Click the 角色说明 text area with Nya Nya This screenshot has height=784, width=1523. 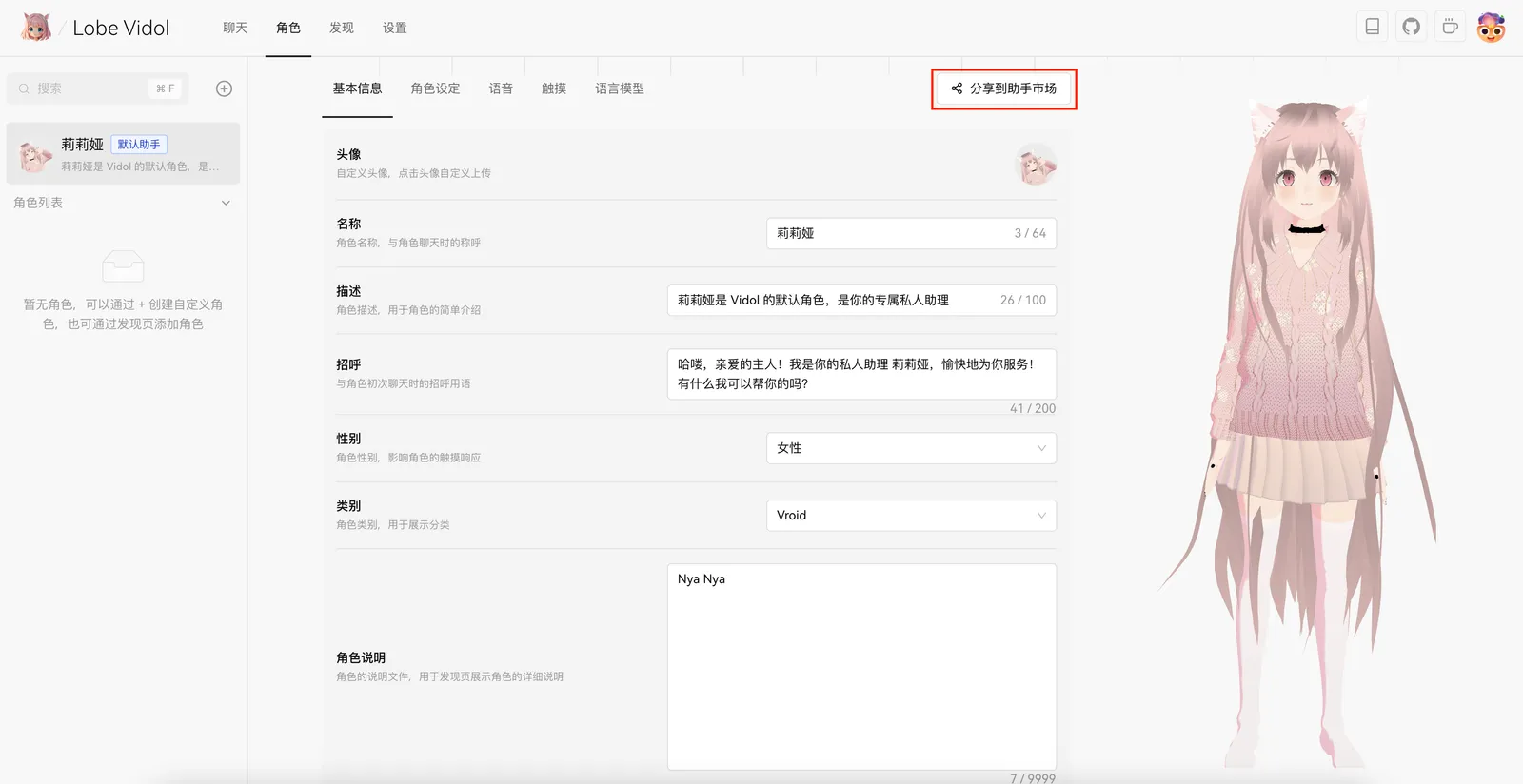point(861,667)
